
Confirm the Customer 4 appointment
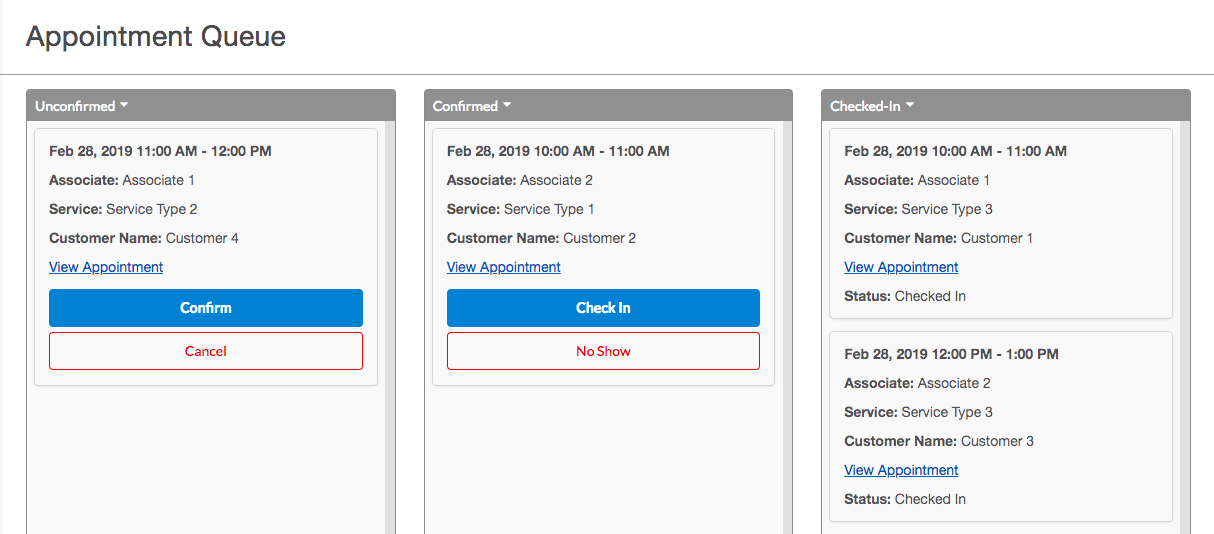point(206,308)
